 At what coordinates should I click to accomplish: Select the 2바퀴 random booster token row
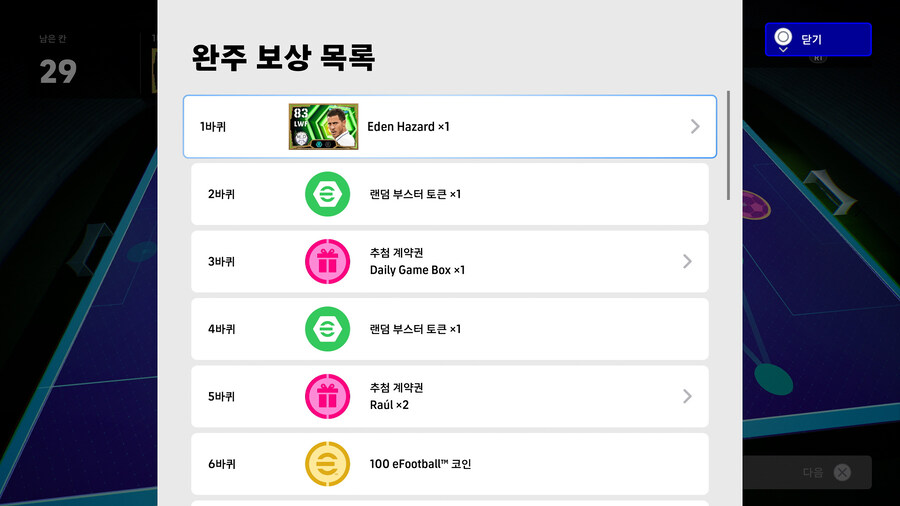click(x=450, y=194)
